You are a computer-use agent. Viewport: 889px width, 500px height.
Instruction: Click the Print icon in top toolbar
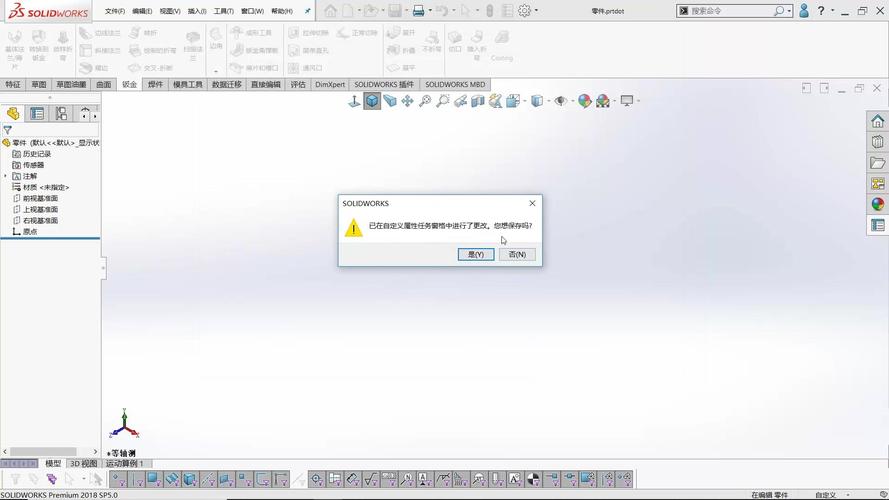tap(418, 11)
